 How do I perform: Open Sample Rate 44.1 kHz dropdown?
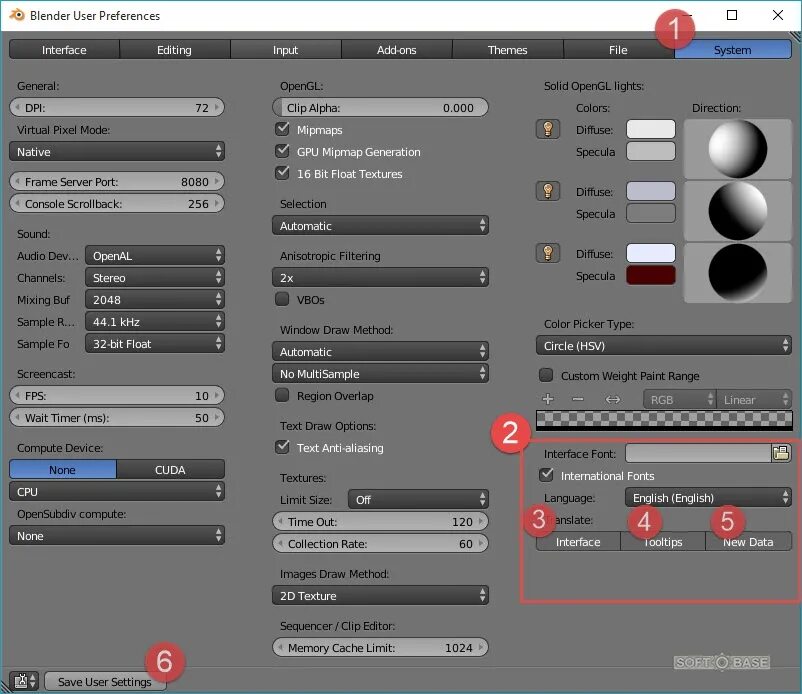pyautogui.click(x=154, y=321)
